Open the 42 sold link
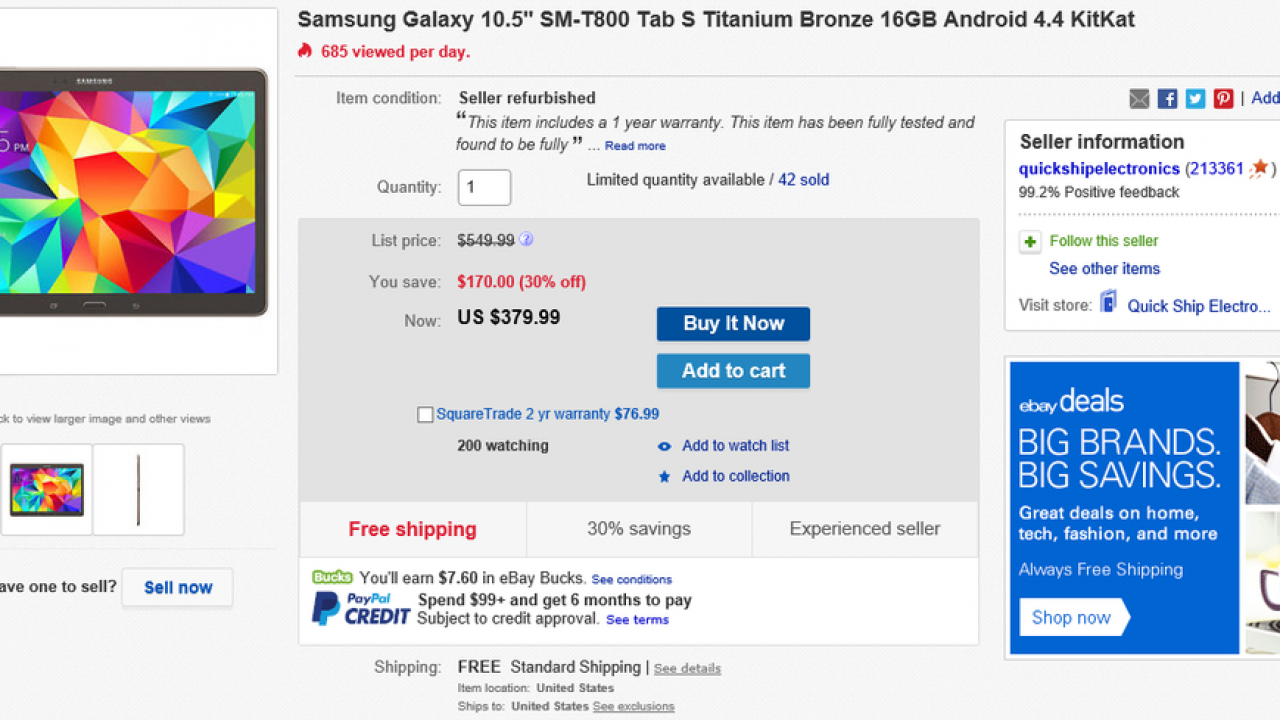The image size is (1280, 720). click(x=803, y=180)
